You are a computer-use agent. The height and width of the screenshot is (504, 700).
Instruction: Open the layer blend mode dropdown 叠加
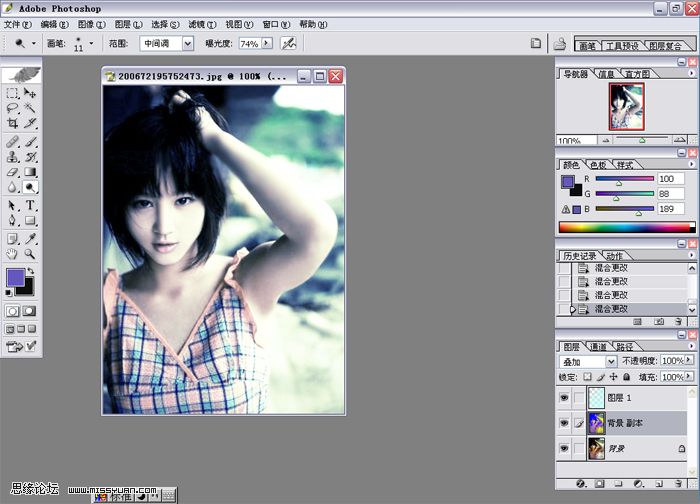pos(611,361)
